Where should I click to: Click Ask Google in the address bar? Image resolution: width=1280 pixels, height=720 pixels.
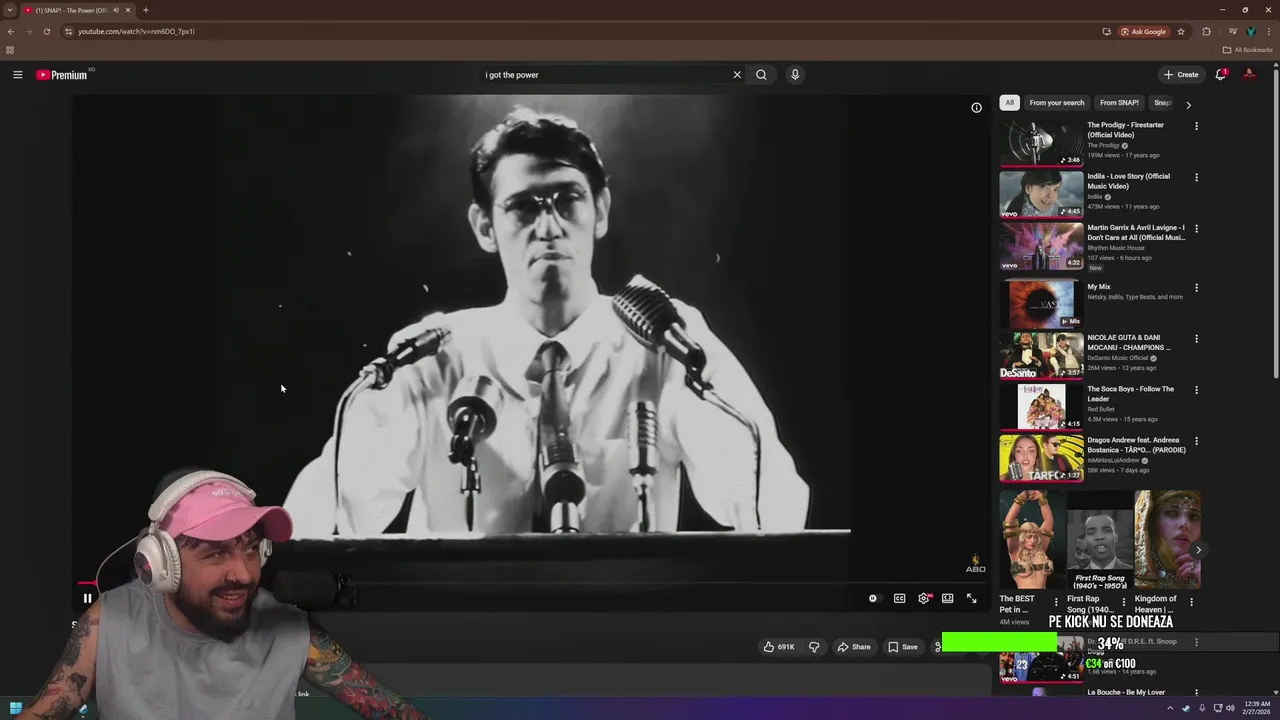tap(1144, 31)
